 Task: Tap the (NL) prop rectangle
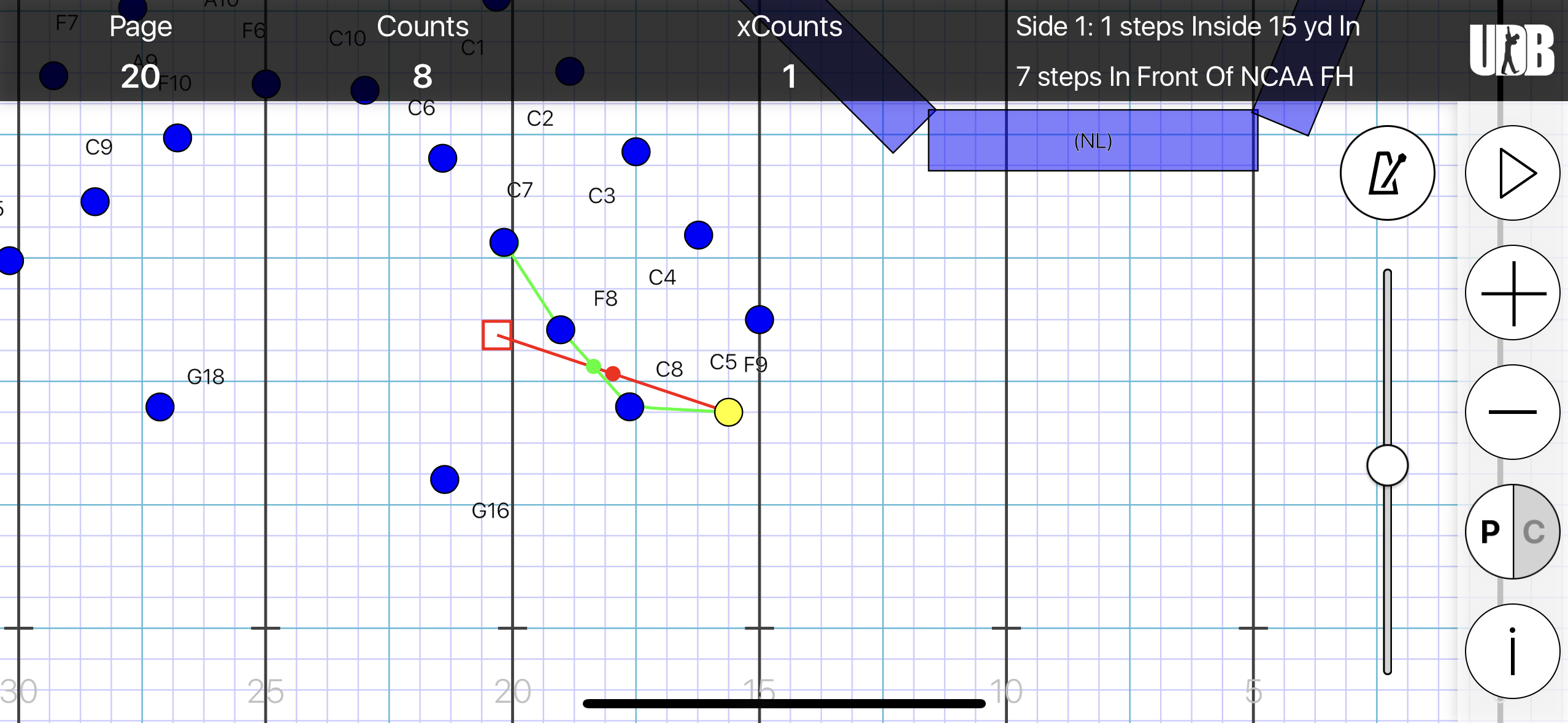point(1093,140)
